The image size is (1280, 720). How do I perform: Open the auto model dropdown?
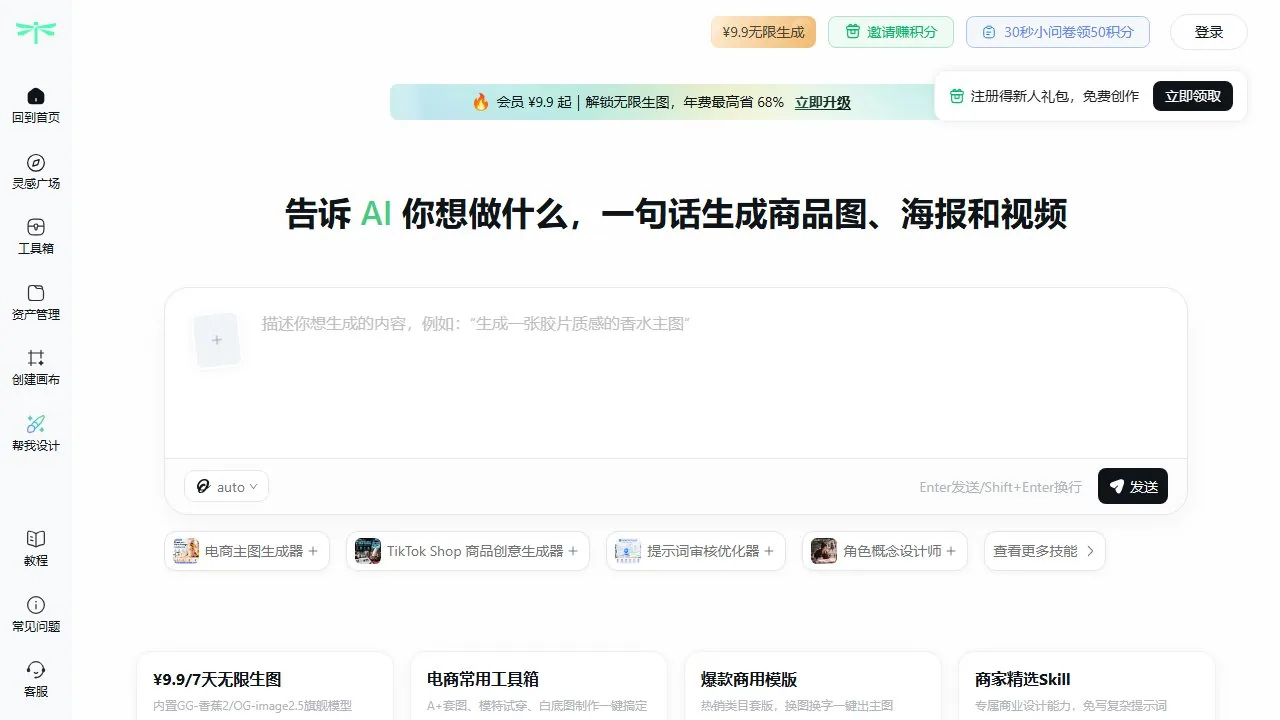click(227, 486)
